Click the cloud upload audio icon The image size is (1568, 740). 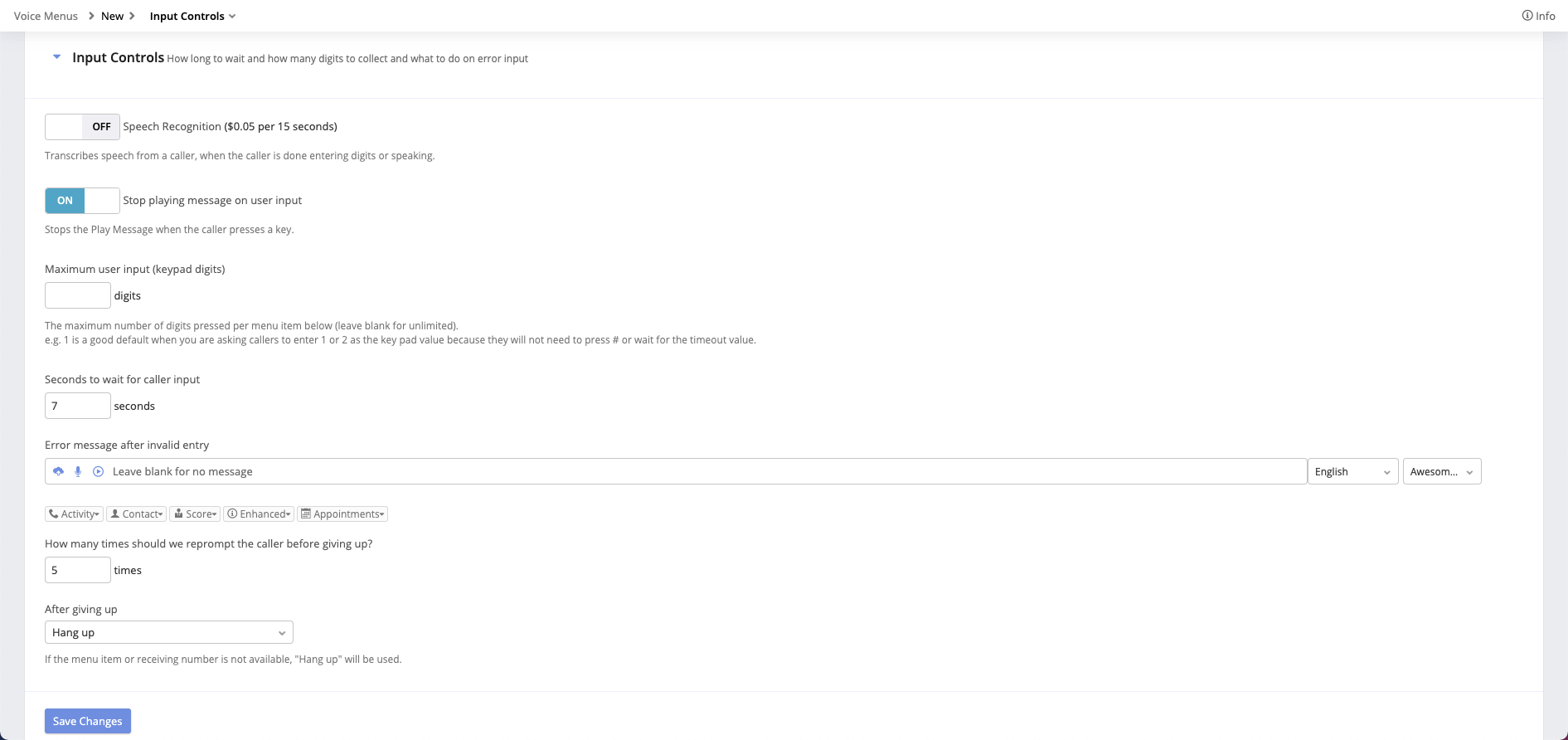[x=58, y=471]
